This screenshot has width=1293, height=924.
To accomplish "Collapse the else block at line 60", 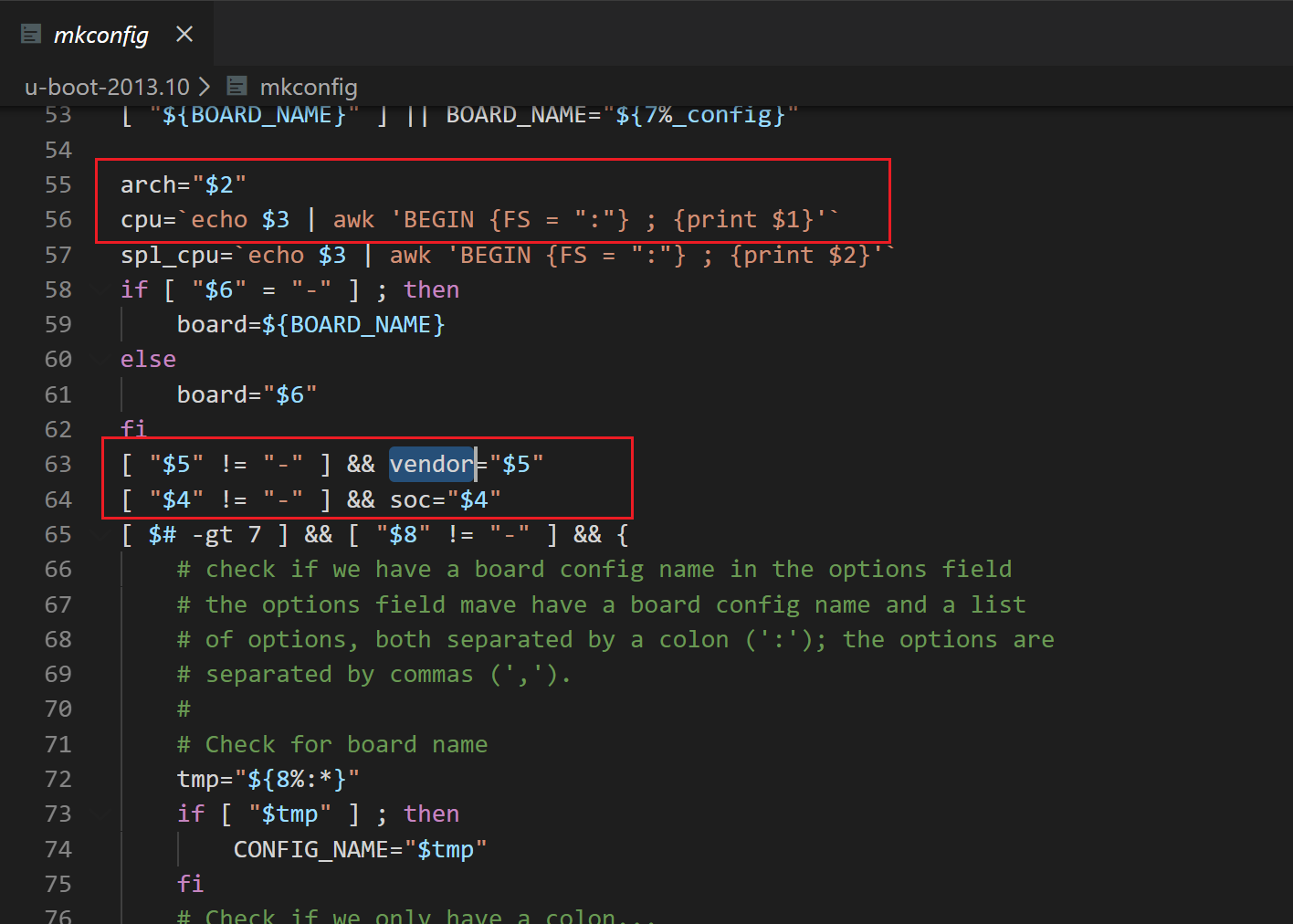I will pos(101,360).
